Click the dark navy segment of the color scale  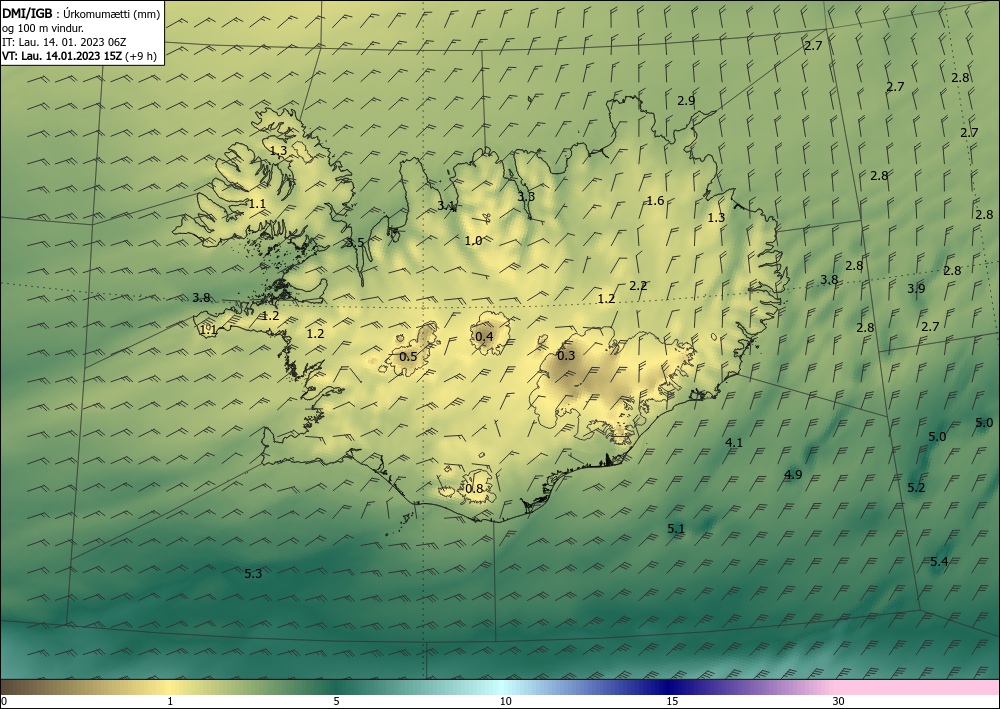668,687
